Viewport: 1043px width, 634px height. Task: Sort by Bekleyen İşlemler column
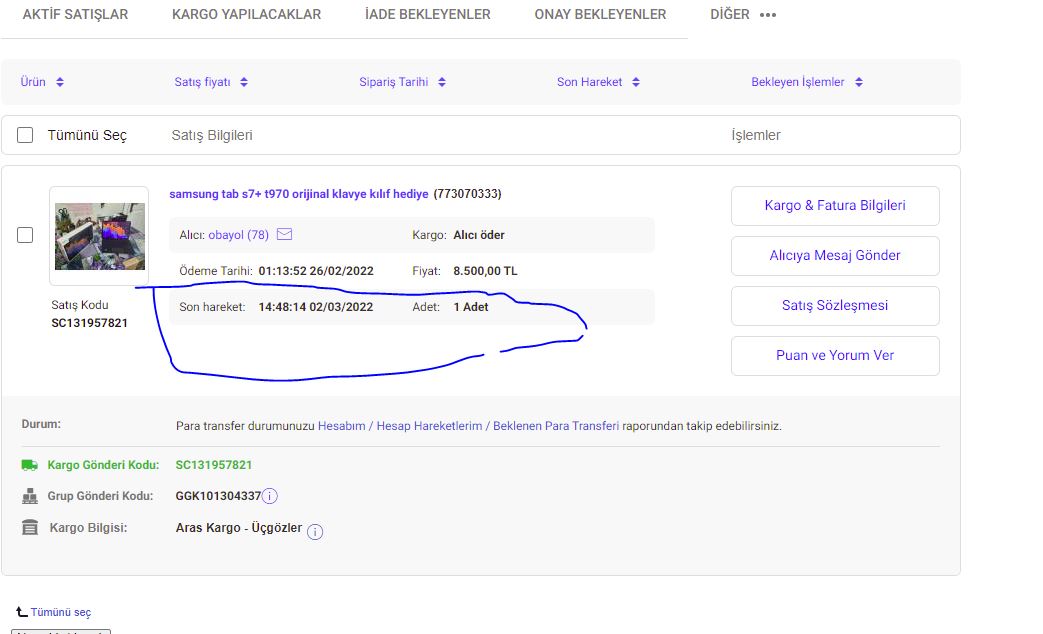[807, 82]
